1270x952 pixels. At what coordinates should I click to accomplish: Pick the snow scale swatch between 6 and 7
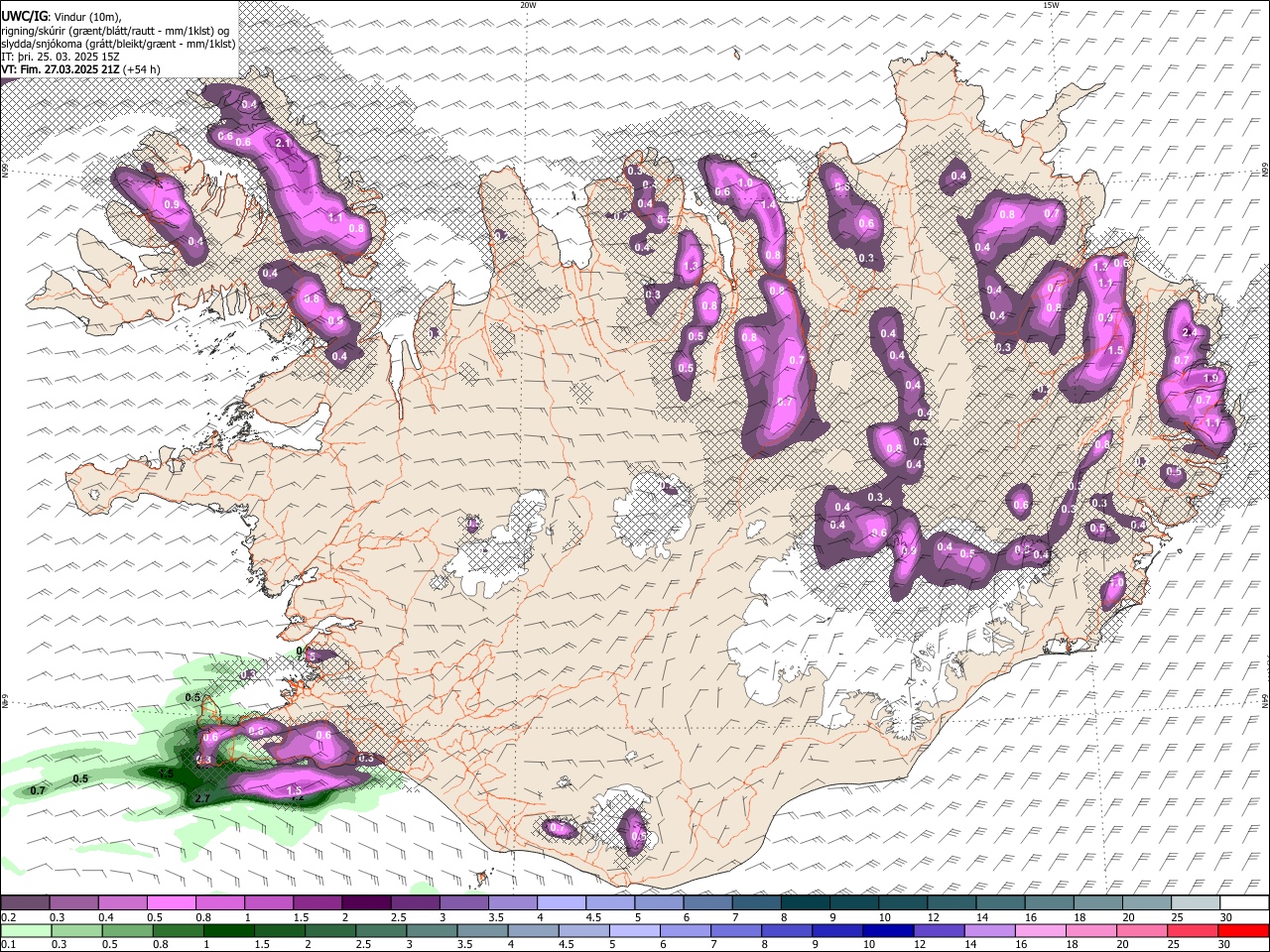click(x=707, y=902)
